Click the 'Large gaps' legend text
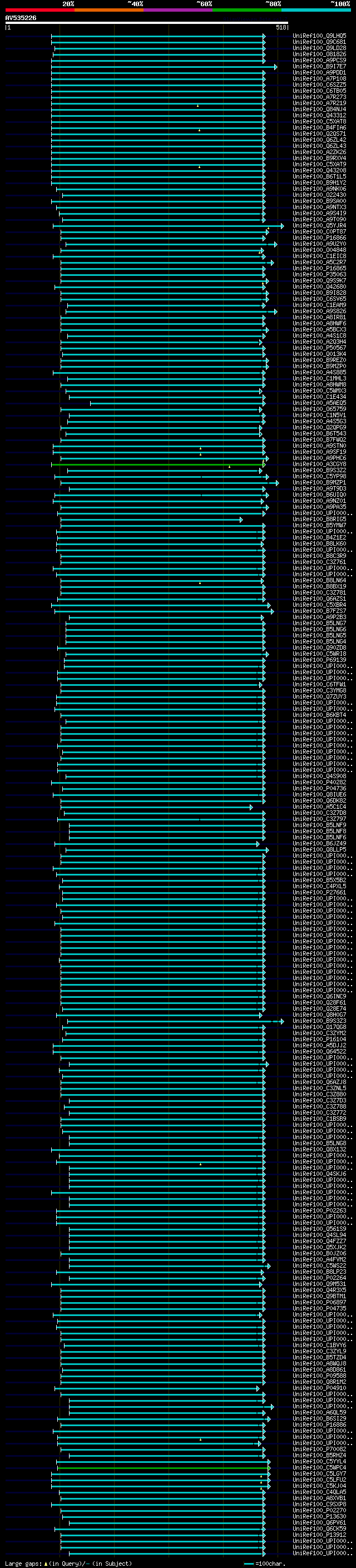Image resolution: width=356 pixels, height=1568 pixels. tap(23, 1563)
